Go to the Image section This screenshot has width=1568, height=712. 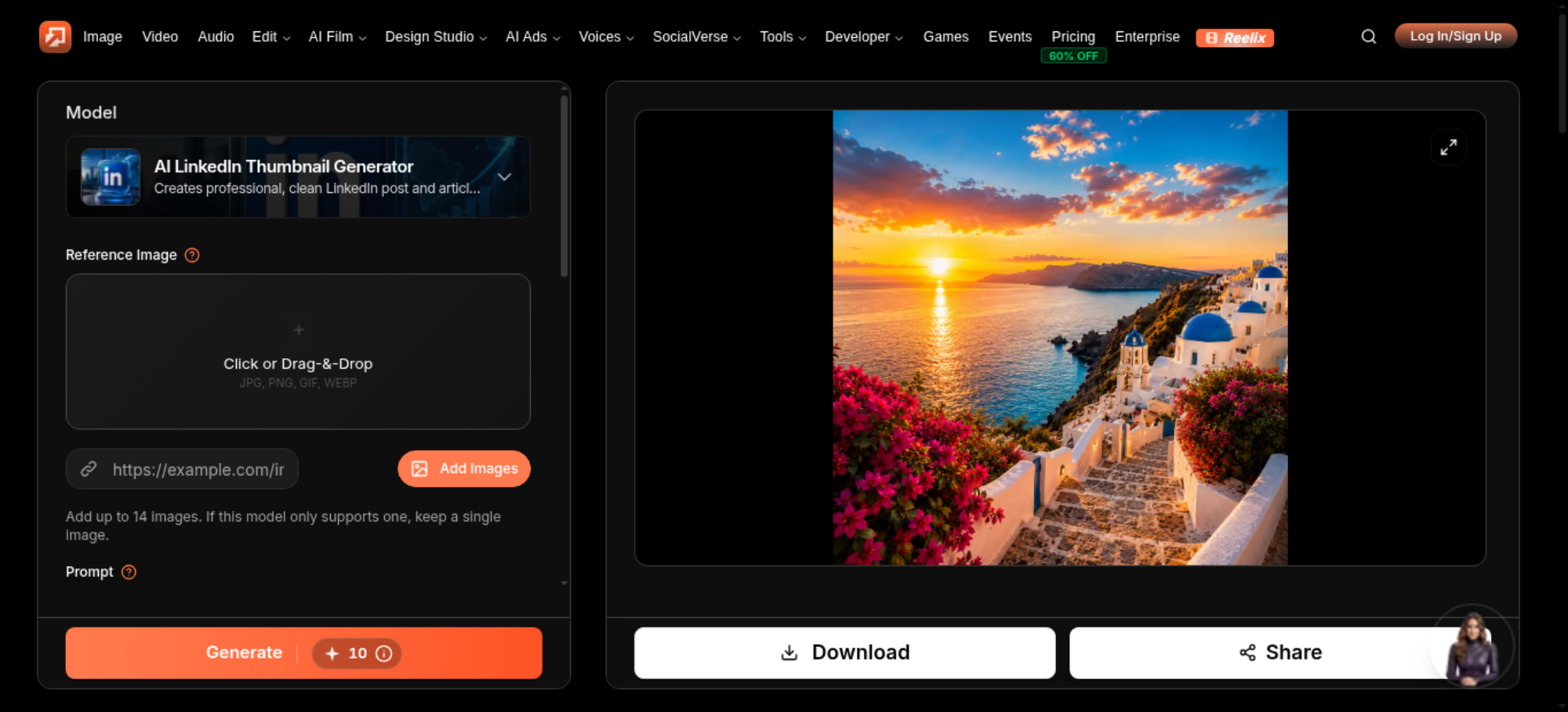click(x=103, y=37)
